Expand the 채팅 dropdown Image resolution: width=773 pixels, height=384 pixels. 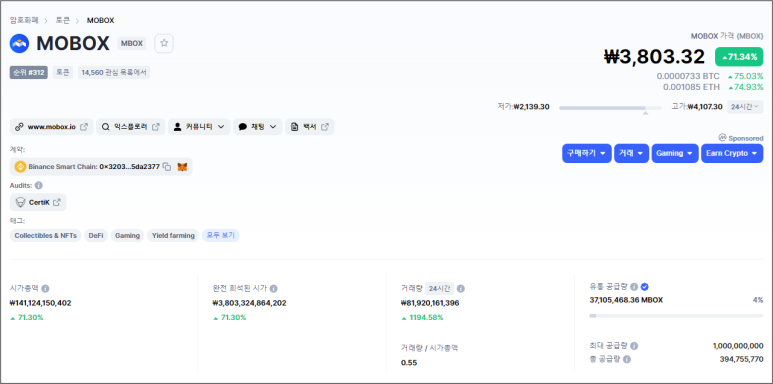[257, 127]
